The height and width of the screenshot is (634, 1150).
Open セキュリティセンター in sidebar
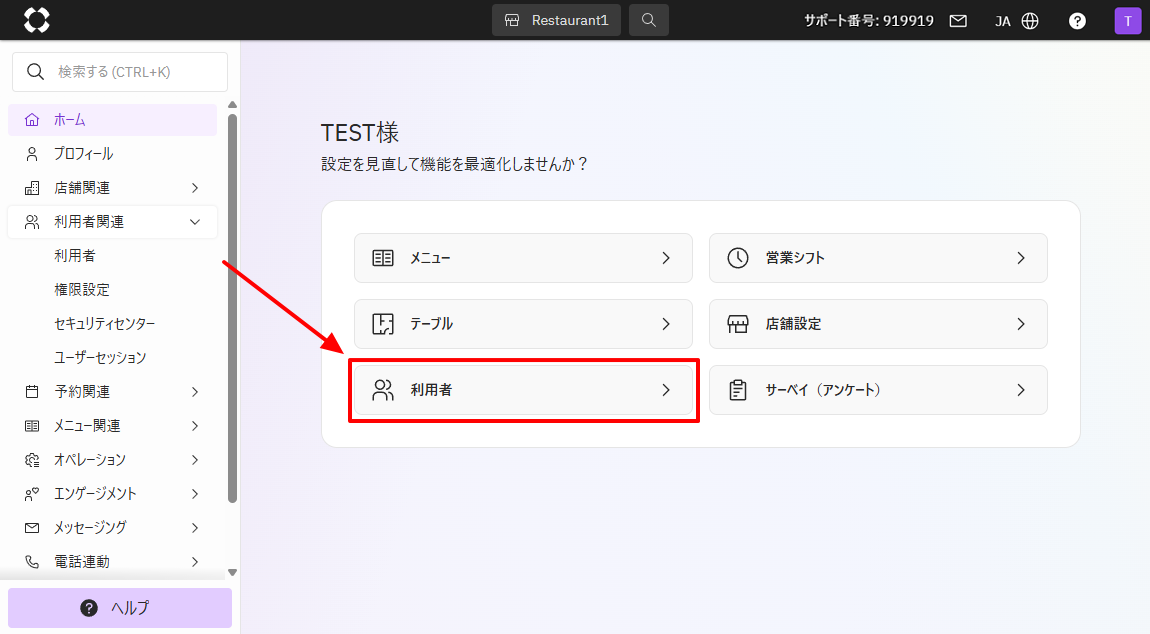click(105, 324)
